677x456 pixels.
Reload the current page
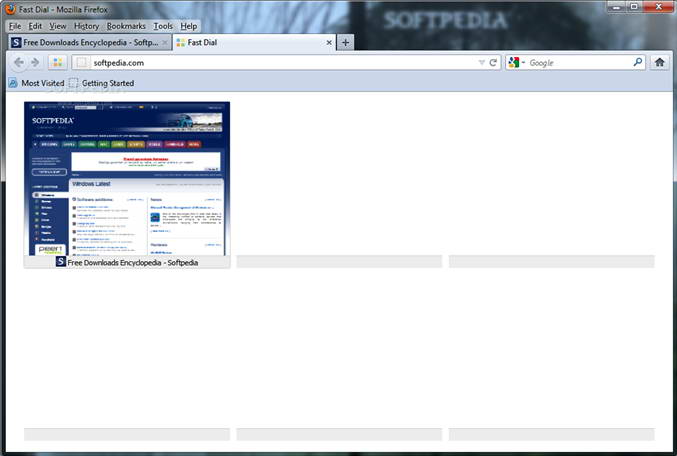coord(493,63)
